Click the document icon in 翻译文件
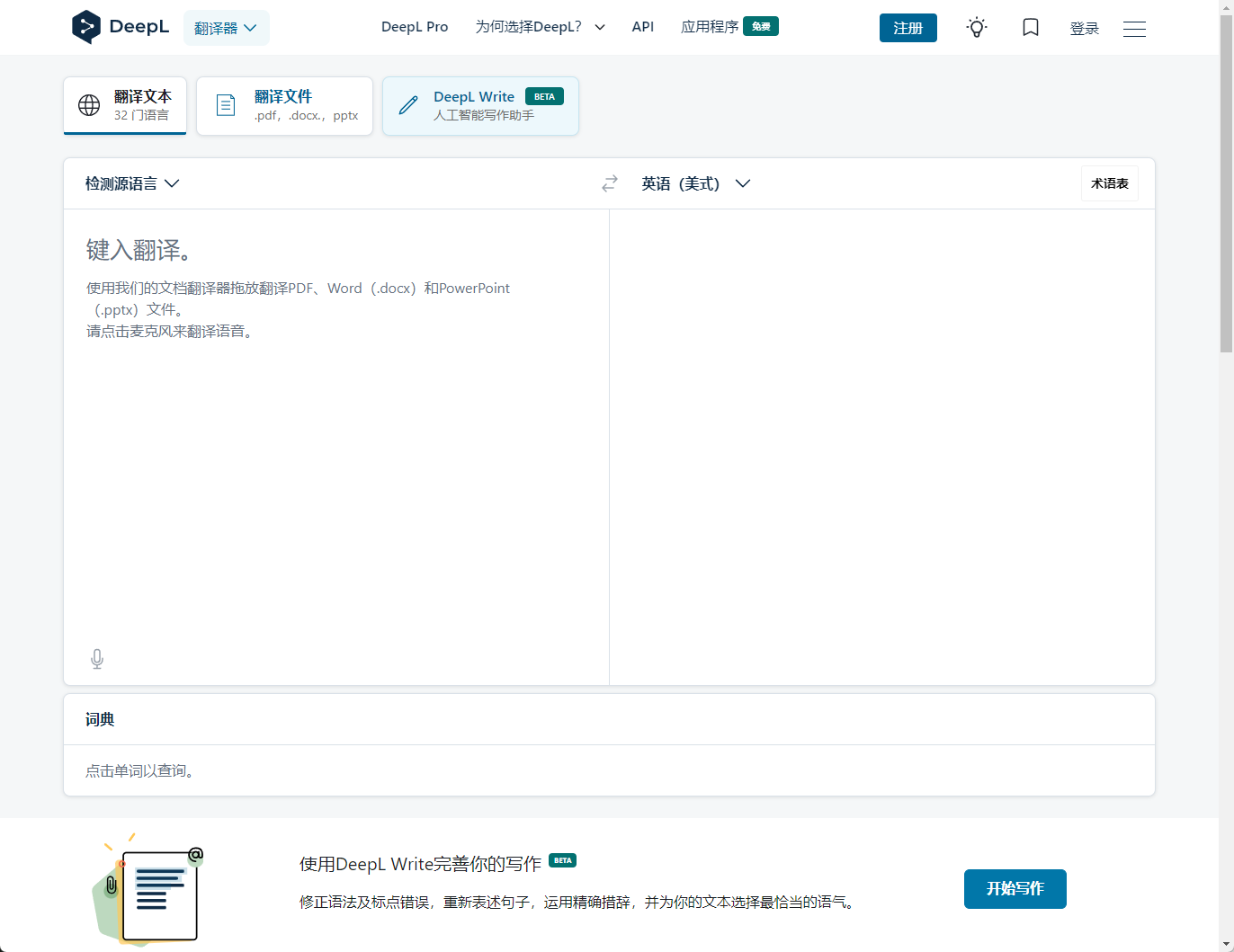This screenshot has height=952, width=1234. (226, 105)
